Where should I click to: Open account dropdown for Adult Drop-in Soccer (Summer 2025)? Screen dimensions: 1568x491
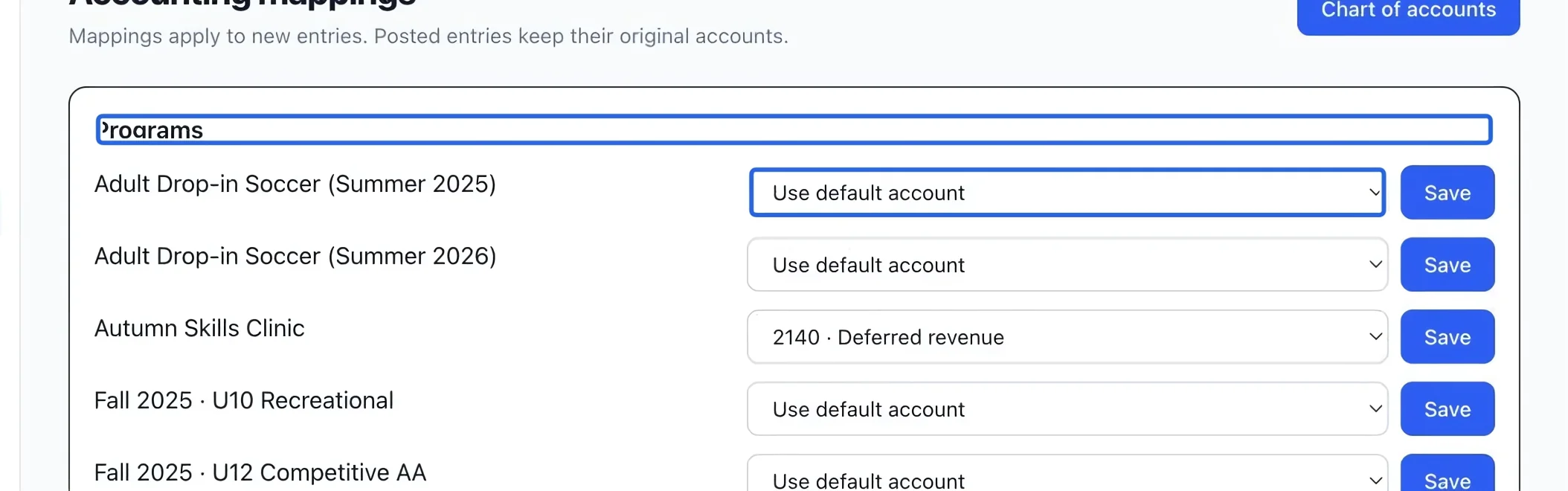pyautogui.click(x=1067, y=193)
